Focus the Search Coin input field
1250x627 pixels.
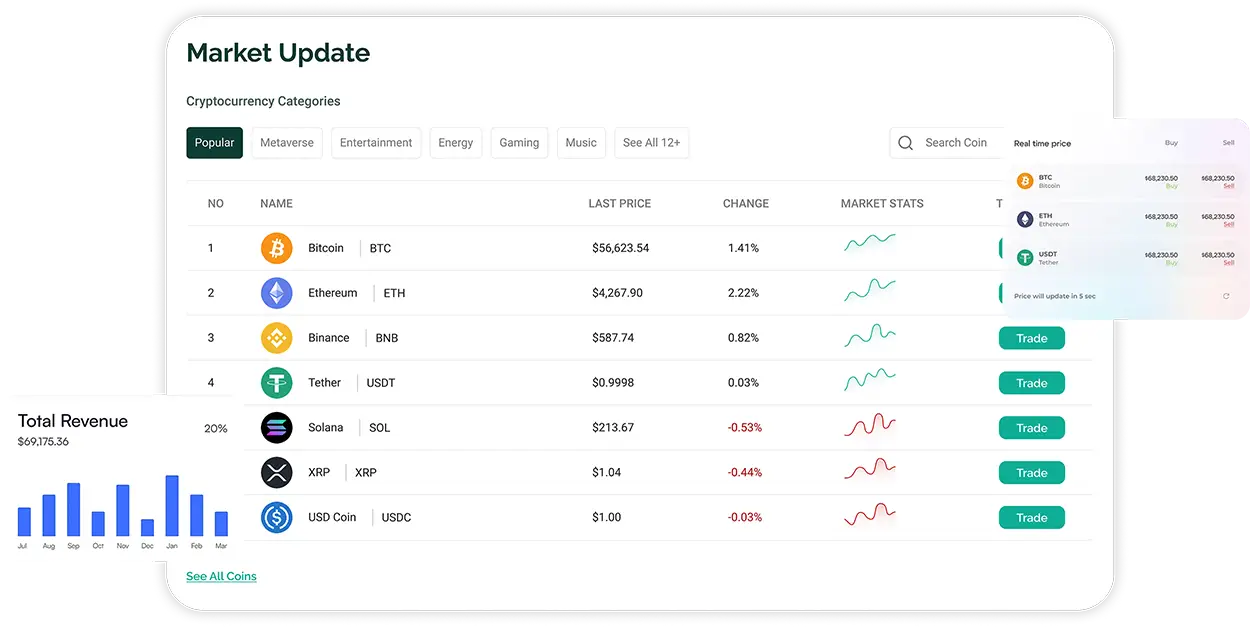(948, 143)
